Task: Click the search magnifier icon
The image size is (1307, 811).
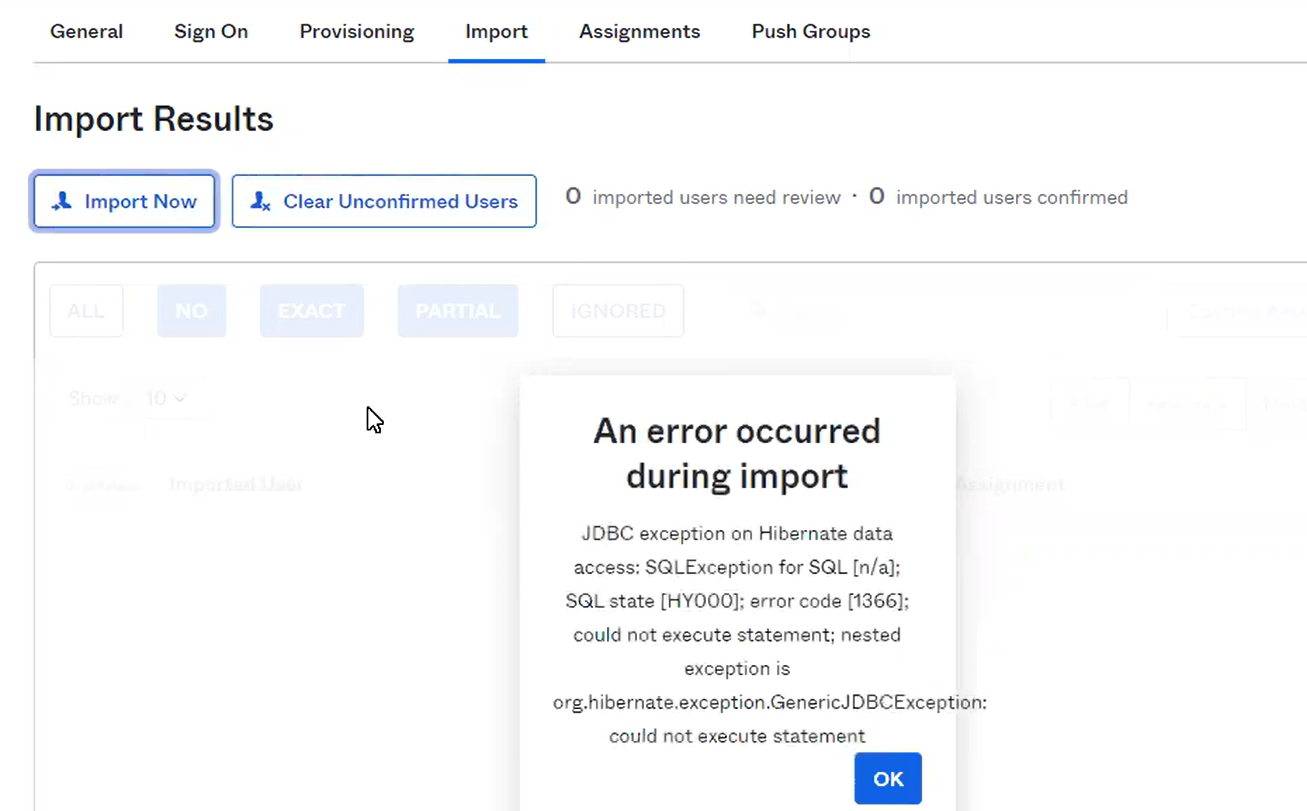Action: 759,311
